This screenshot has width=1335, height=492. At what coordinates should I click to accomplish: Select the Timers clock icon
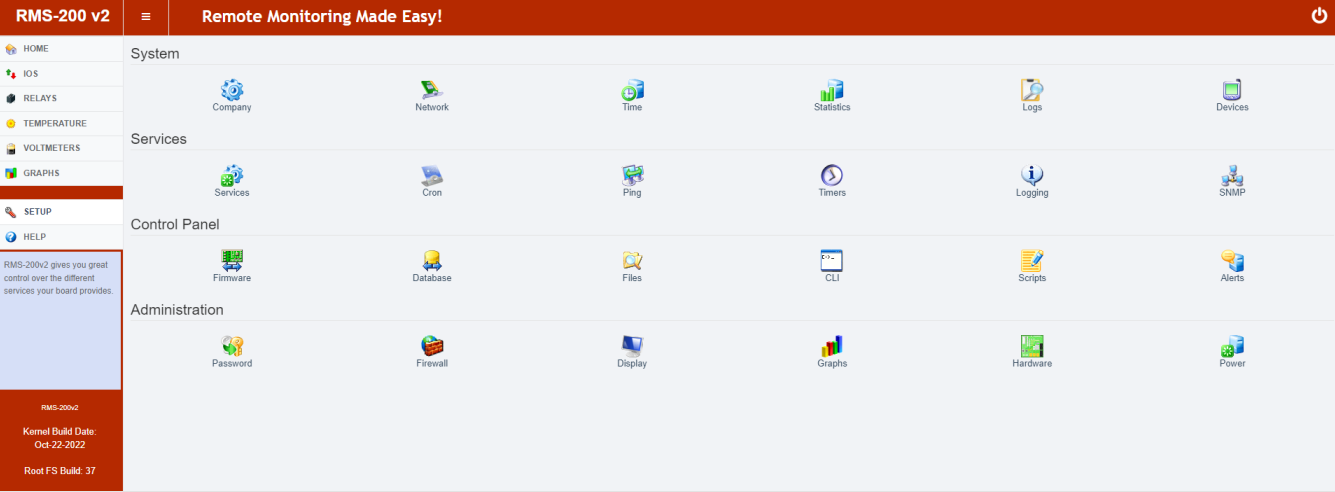point(832,177)
